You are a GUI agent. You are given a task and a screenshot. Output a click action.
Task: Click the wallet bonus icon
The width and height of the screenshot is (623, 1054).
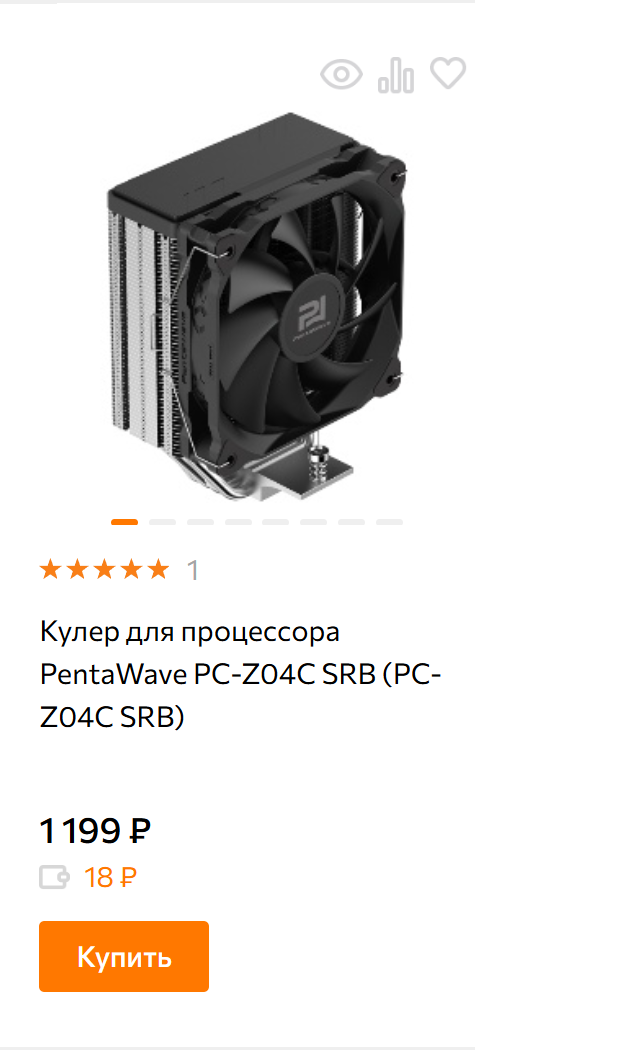(54, 877)
